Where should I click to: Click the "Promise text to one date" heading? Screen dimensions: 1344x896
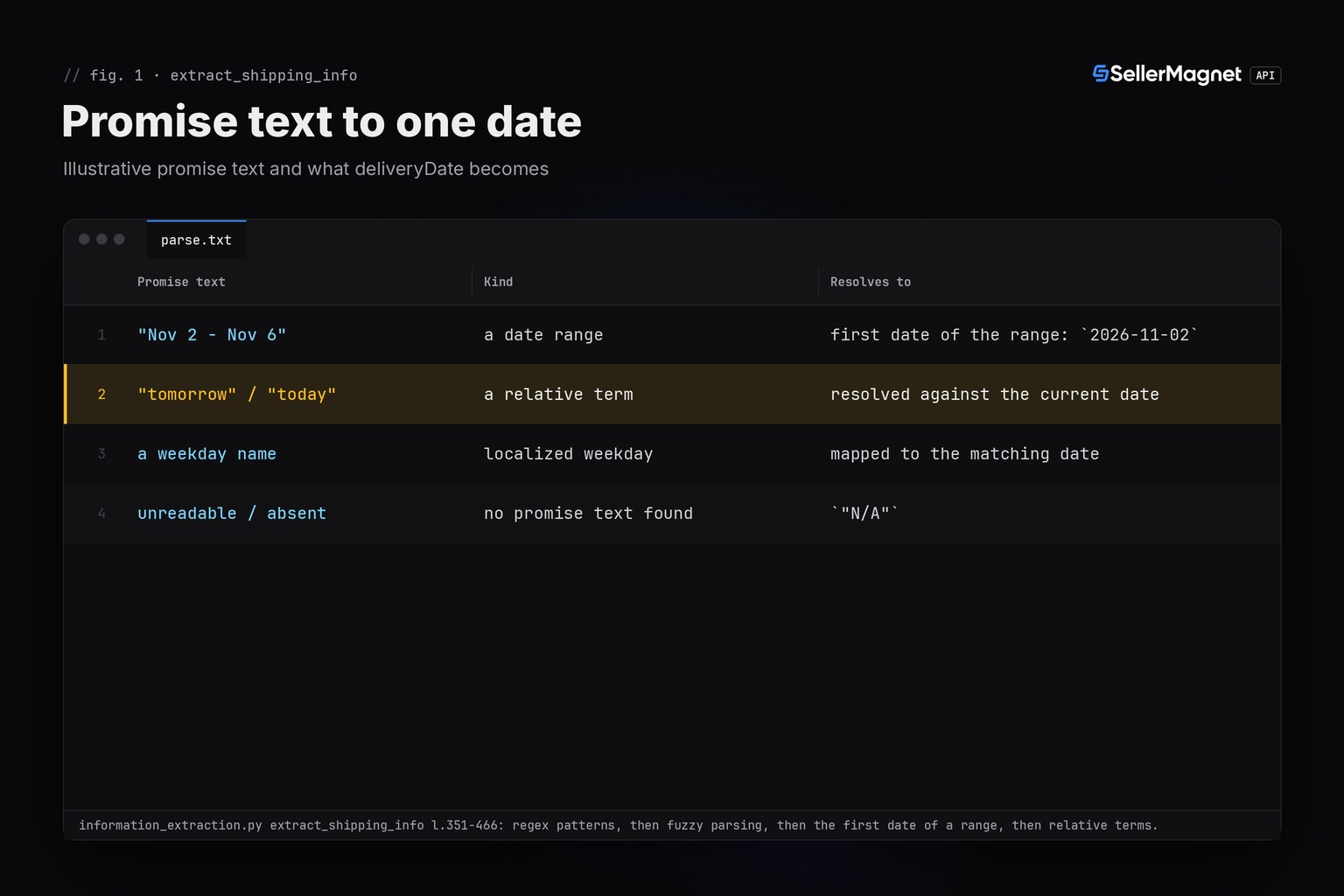coord(321,122)
